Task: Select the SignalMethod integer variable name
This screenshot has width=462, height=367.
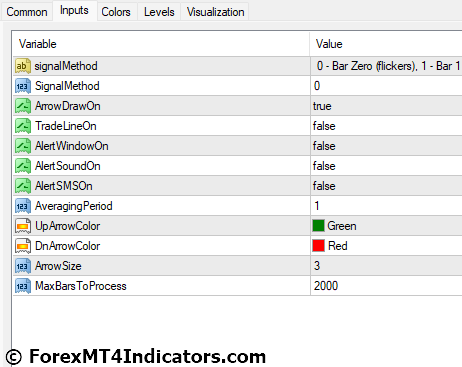Action: (x=67, y=86)
